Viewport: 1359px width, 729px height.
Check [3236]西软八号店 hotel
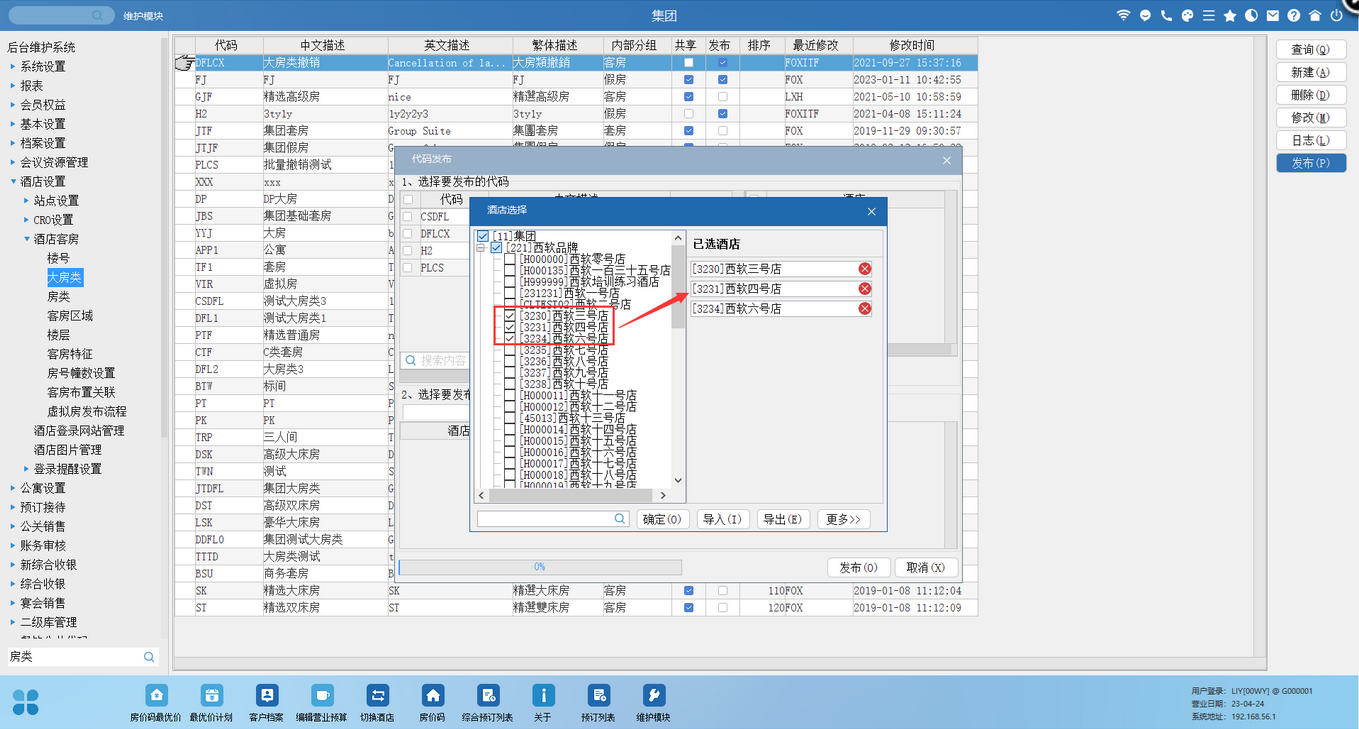(510, 362)
